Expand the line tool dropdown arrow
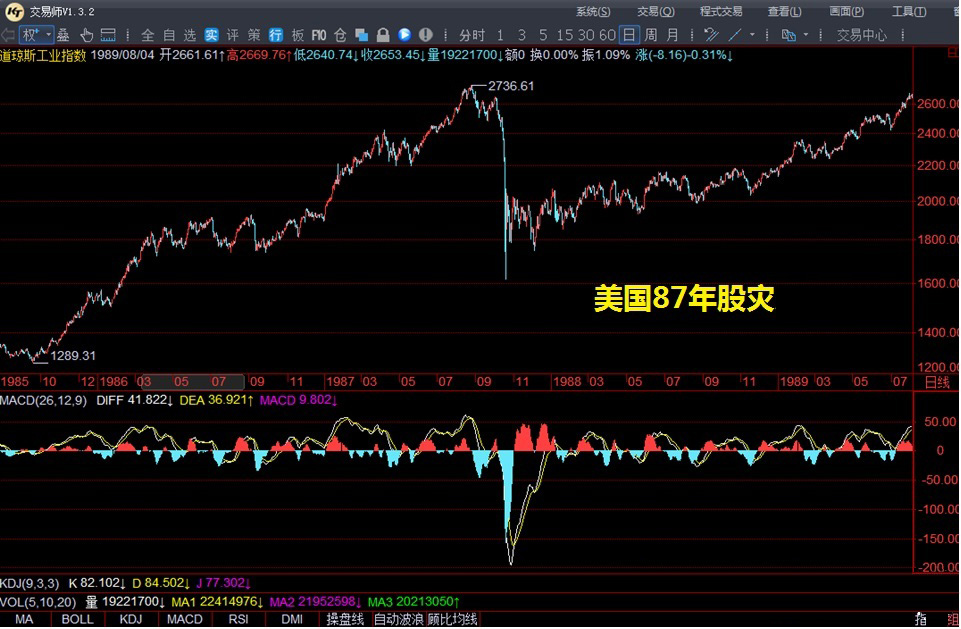The image size is (961, 629). pyautogui.click(x=753, y=35)
